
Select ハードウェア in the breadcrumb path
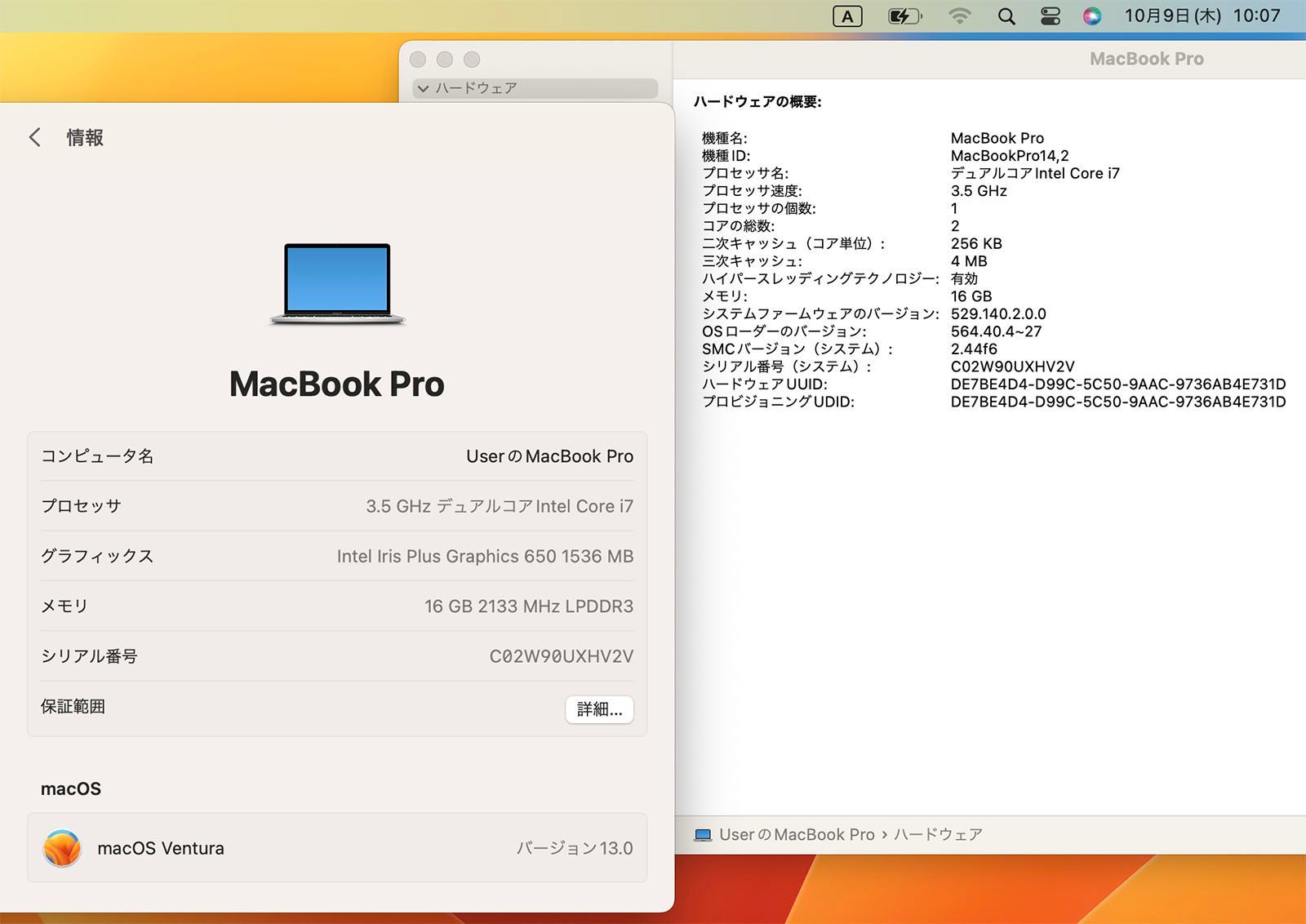click(x=938, y=834)
